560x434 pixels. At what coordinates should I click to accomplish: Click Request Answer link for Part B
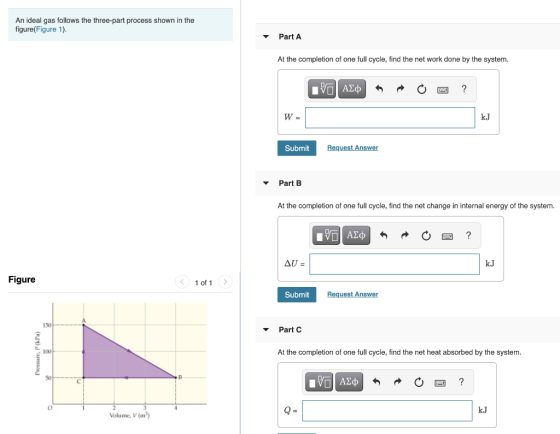click(352, 294)
